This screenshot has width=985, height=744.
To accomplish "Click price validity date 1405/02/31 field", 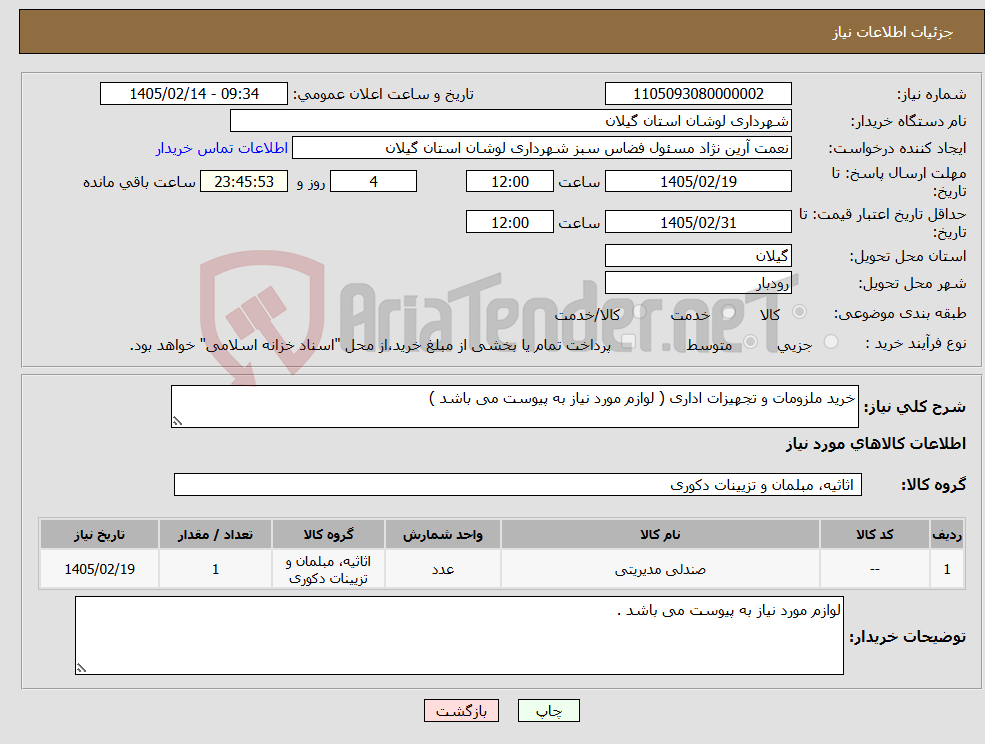I will tap(698, 222).
